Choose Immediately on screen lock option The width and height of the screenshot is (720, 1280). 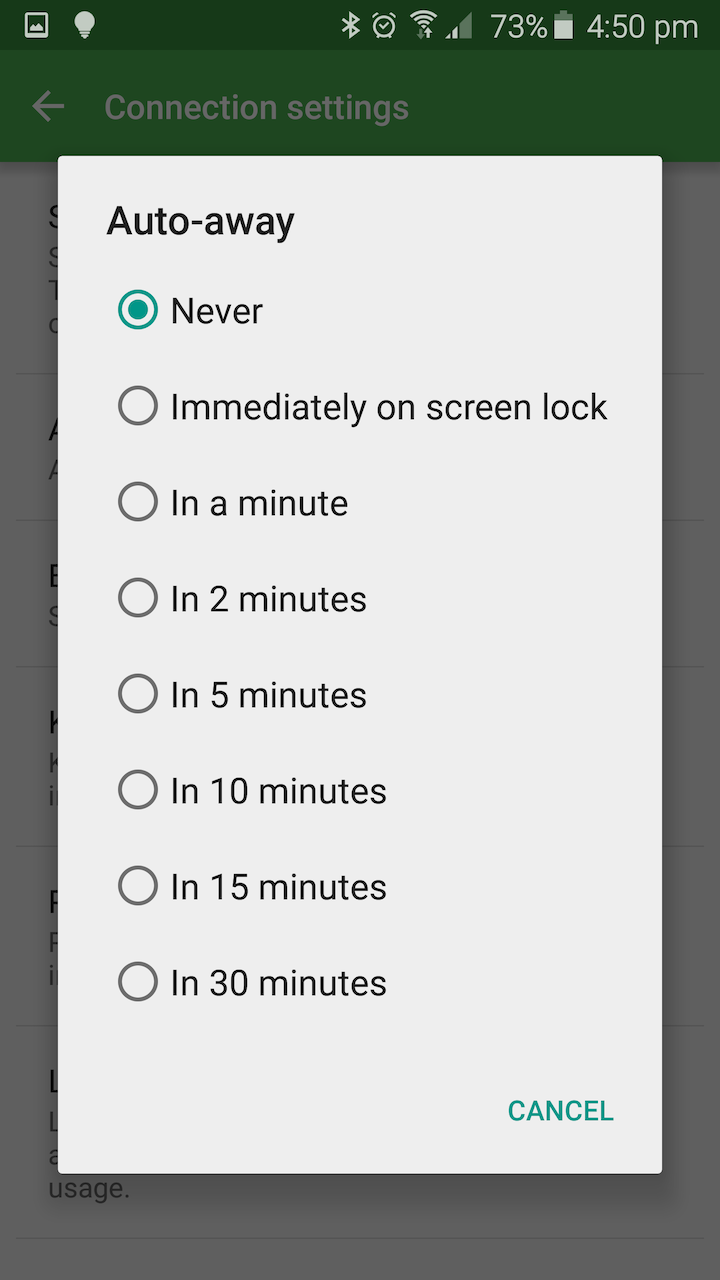click(x=138, y=406)
